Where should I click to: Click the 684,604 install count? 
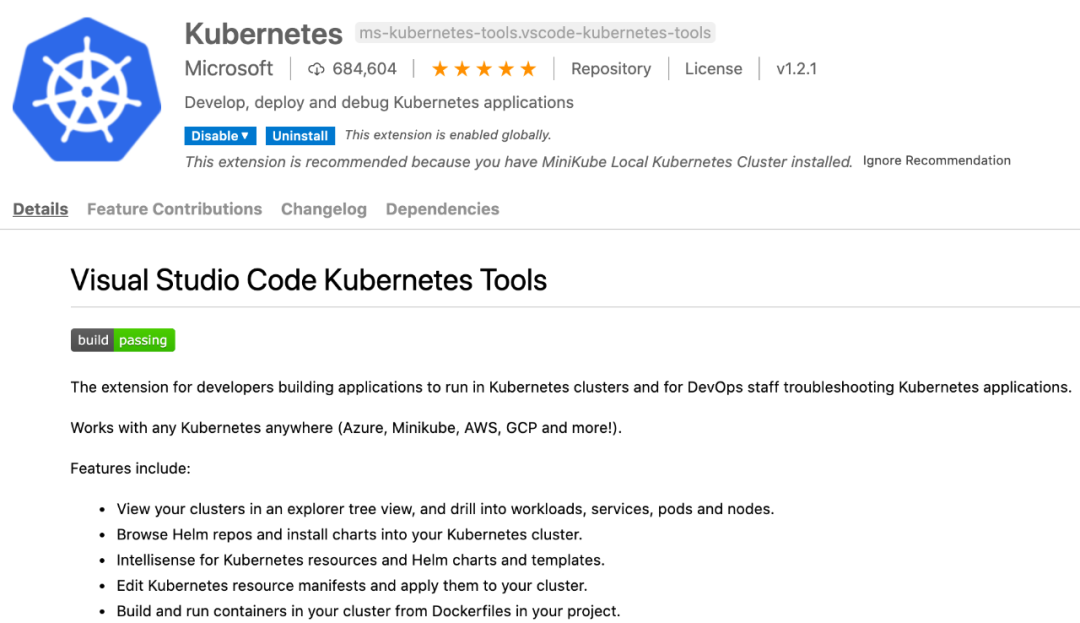364,69
